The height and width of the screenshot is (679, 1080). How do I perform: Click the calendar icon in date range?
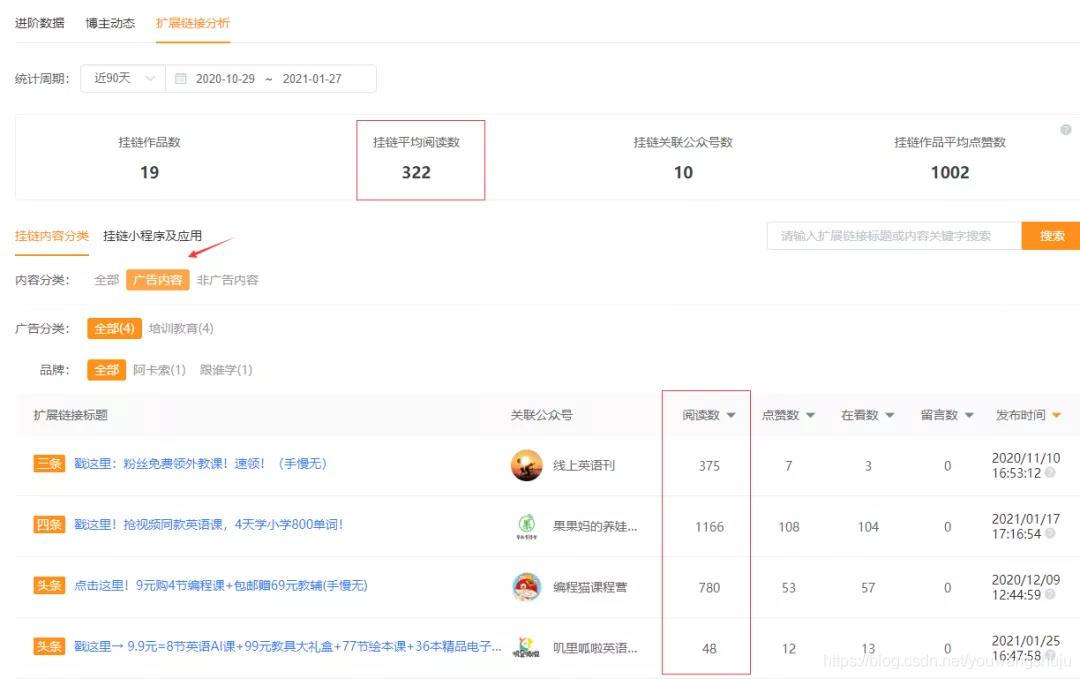[x=181, y=79]
